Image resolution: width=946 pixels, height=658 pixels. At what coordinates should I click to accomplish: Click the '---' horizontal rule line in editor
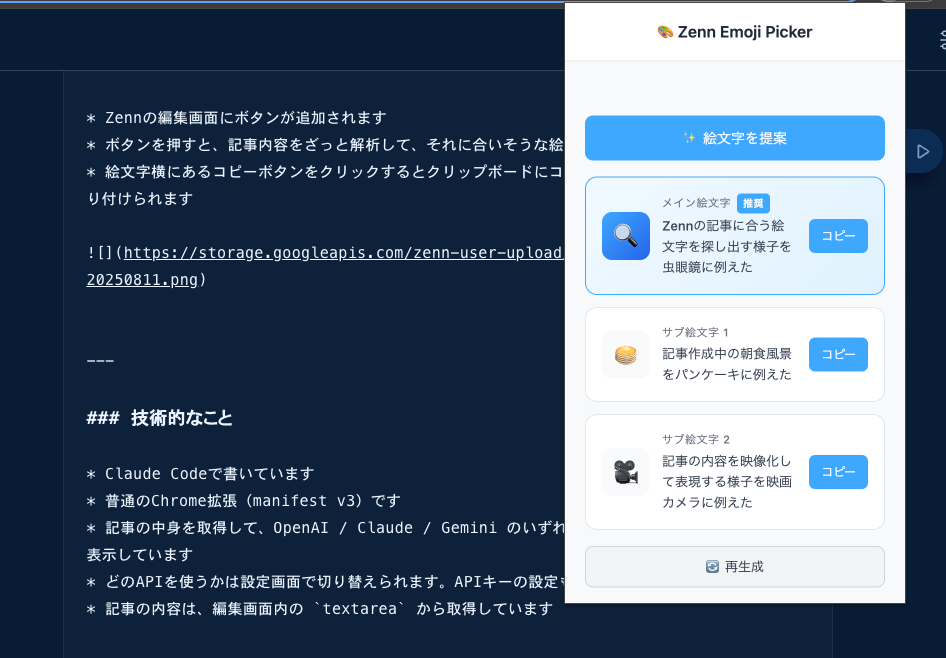coord(100,361)
